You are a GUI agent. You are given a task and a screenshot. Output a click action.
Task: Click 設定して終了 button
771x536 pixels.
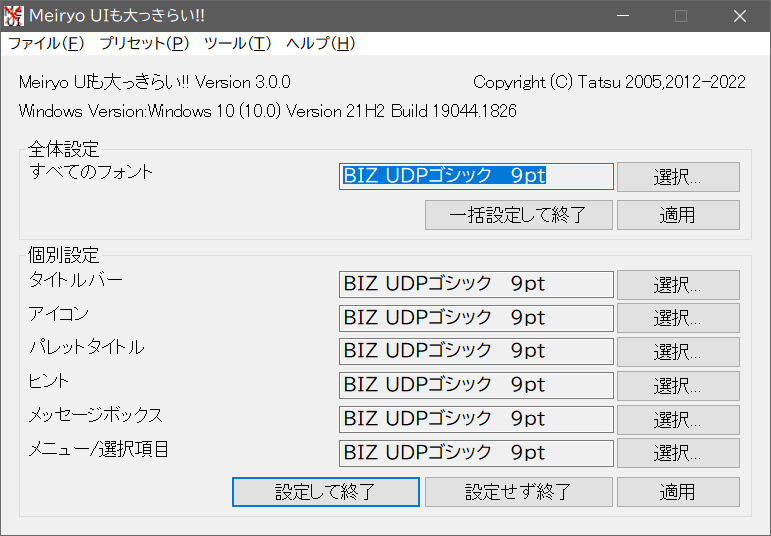[326, 492]
